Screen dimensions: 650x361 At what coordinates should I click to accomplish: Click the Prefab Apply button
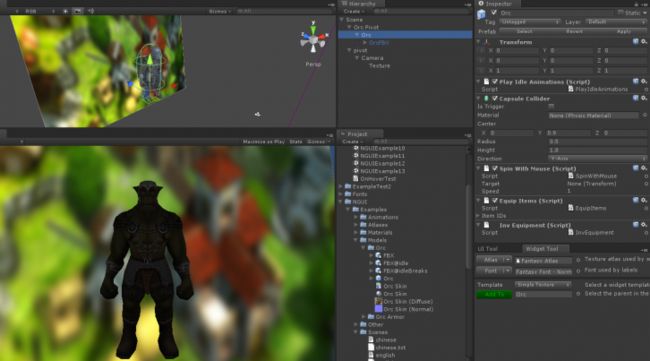(624, 31)
